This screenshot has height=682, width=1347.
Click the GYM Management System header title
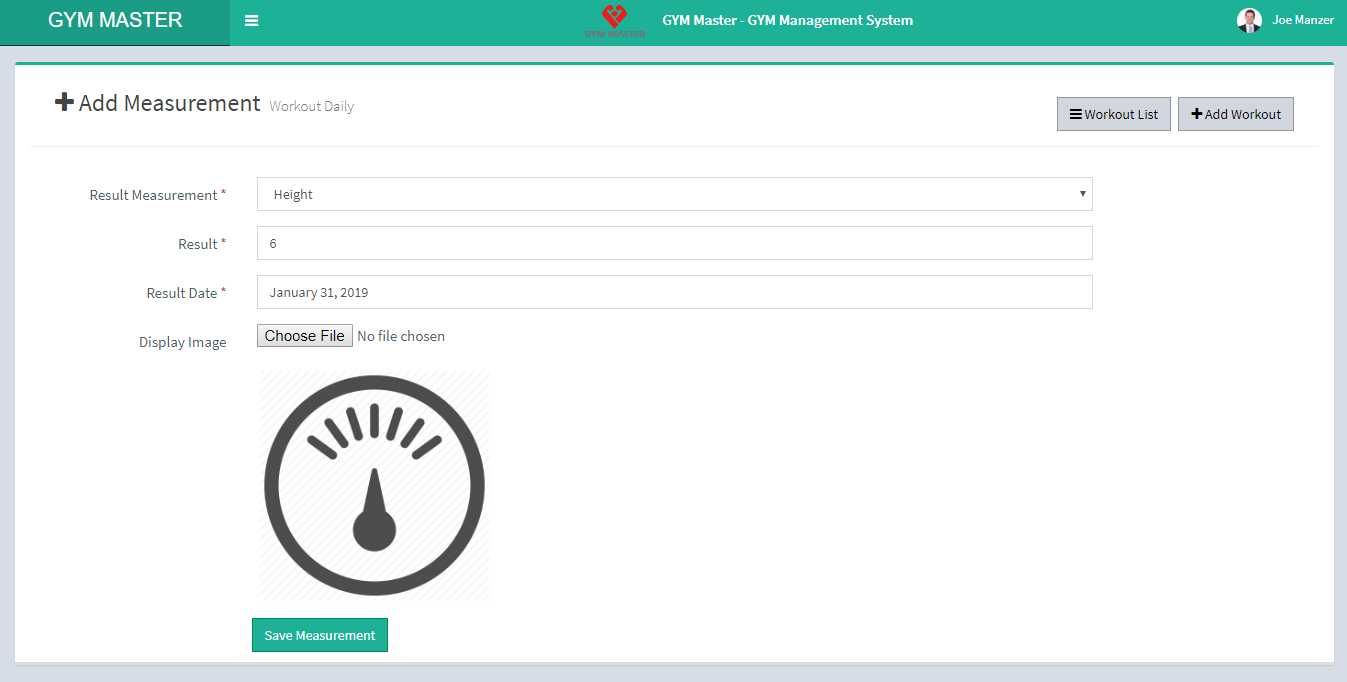787,20
